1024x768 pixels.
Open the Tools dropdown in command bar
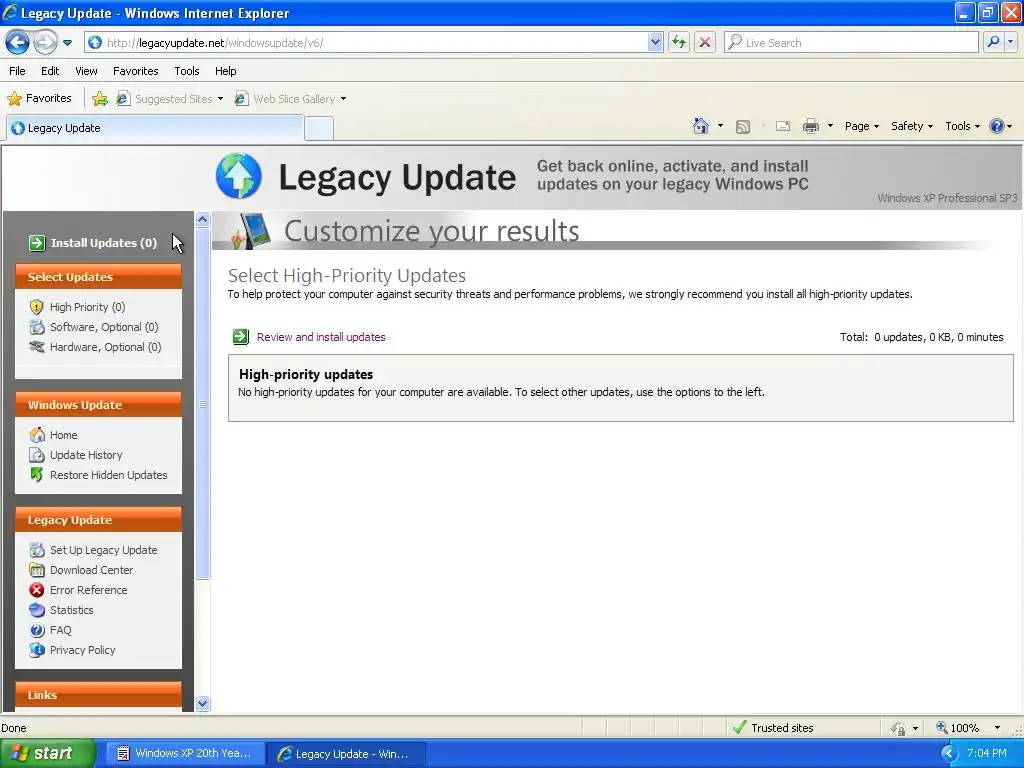click(962, 126)
